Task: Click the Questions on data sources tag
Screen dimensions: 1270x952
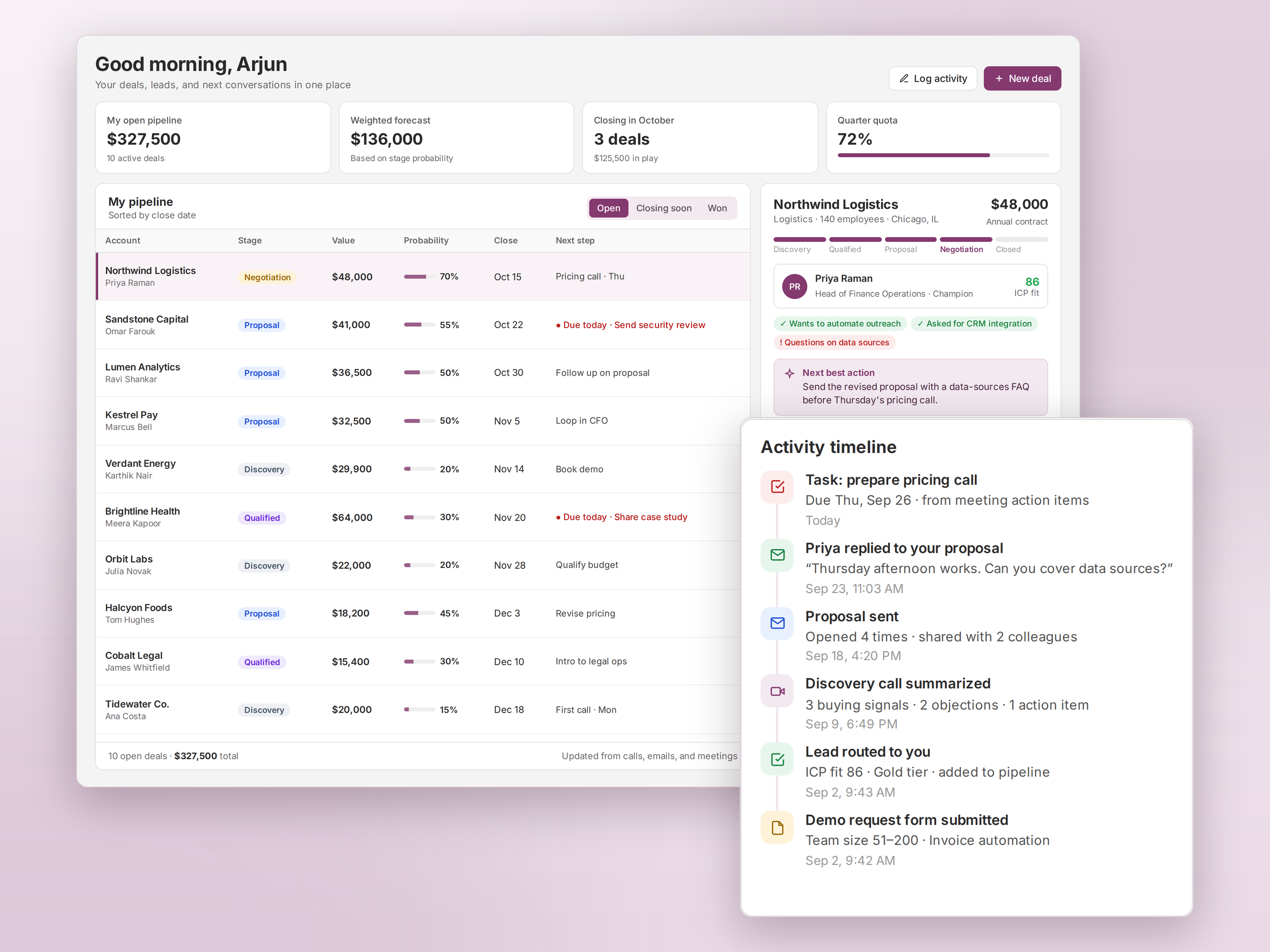Action: [x=834, y=343]
